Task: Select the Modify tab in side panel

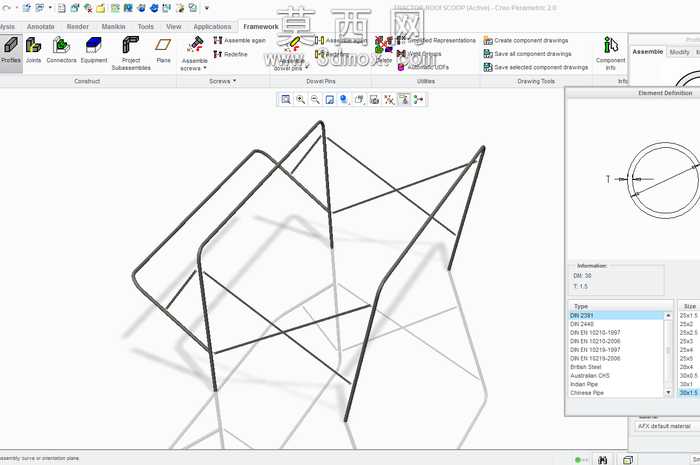Action: (x=679, y=52)
